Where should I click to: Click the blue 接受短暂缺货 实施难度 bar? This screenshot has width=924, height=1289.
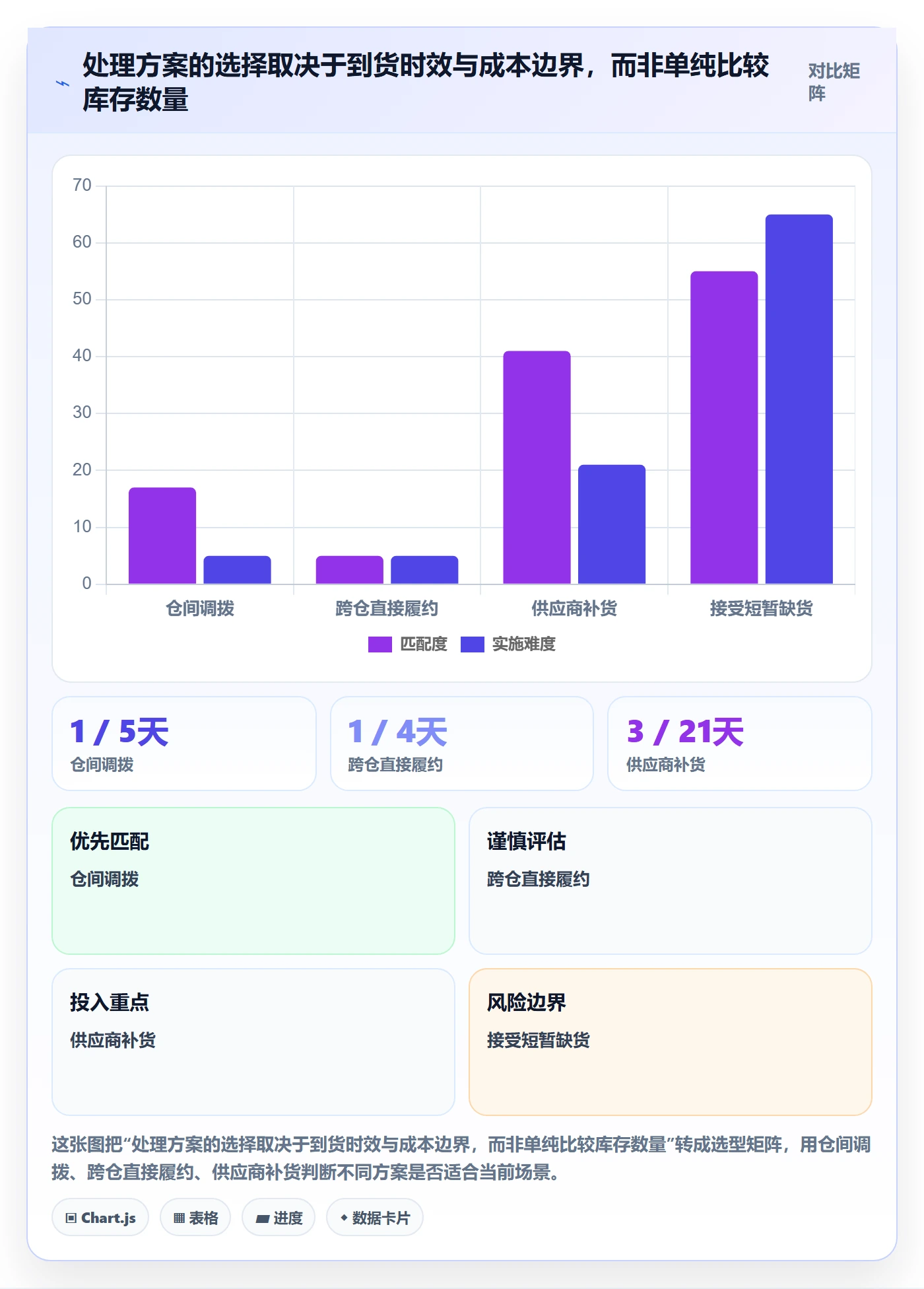click(x=799, y=399)
